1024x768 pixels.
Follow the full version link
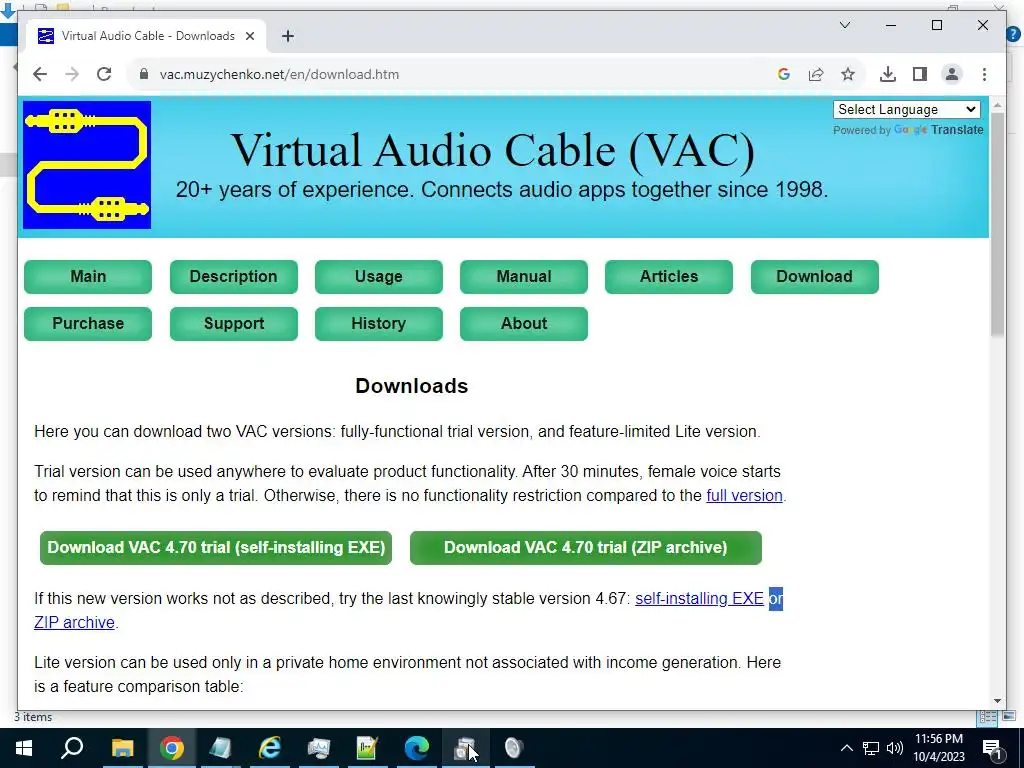(744, 496)
